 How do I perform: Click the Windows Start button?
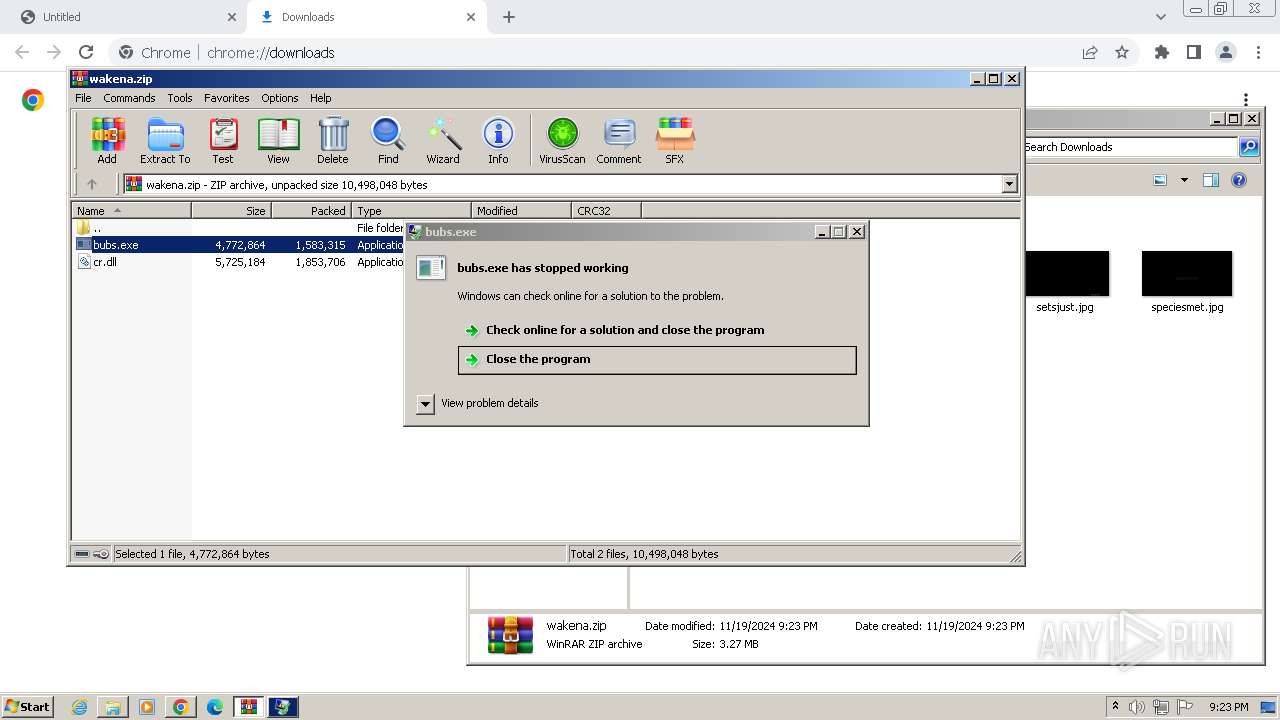click(x=28, y=707)
